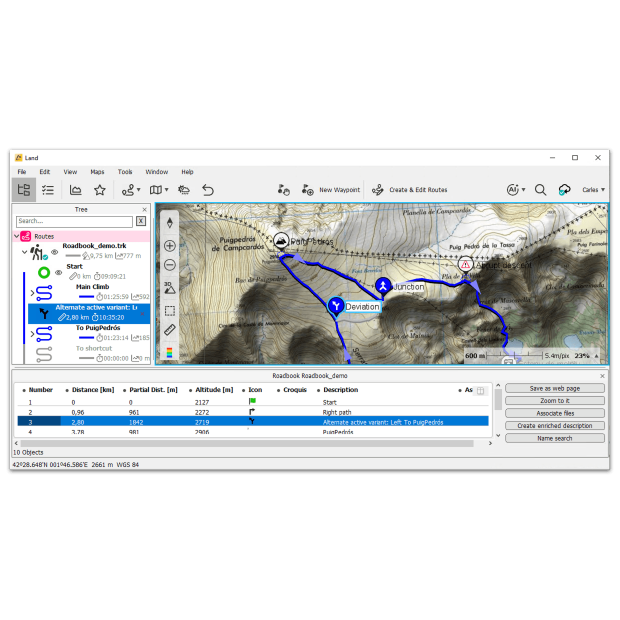
Task: Click the map book toolbar icon
Action: click(x=156, y=190)
